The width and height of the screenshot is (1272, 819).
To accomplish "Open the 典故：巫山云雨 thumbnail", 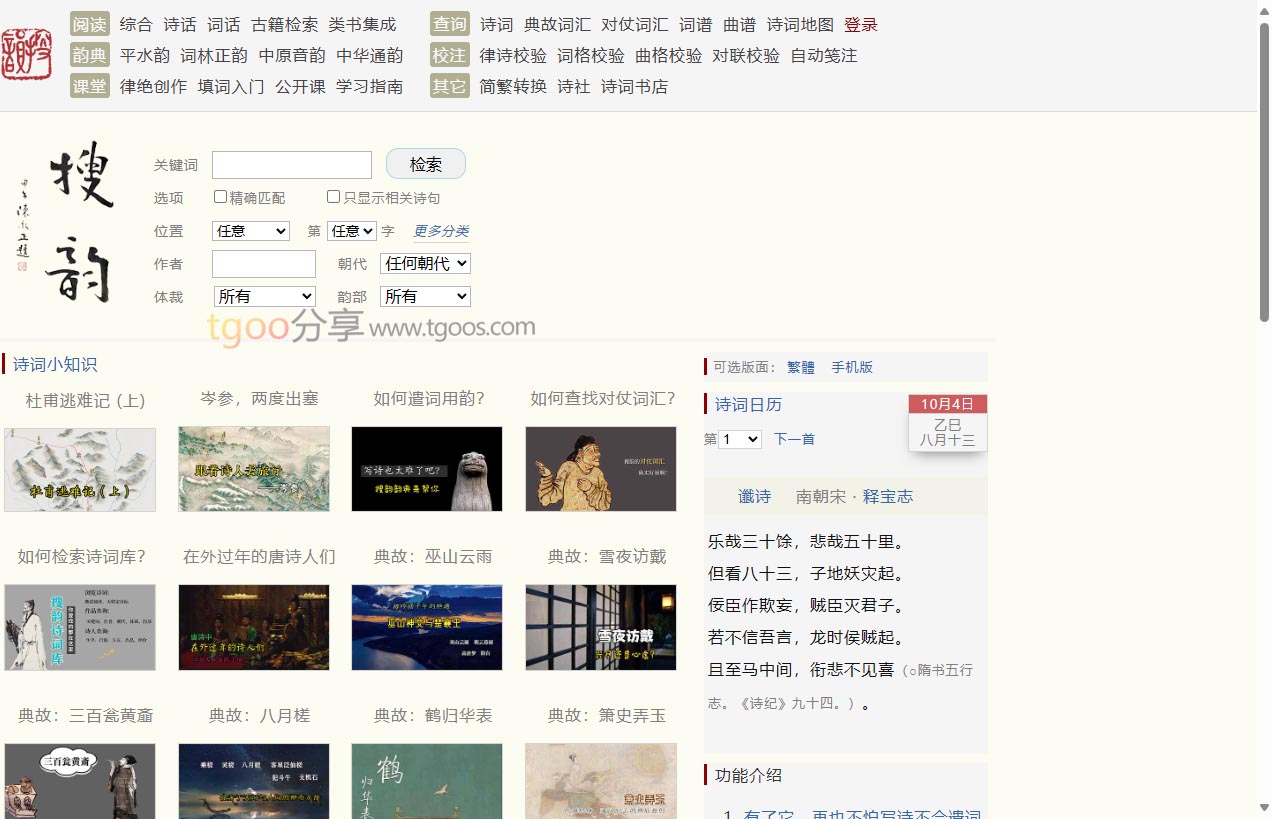I will (427, 627).
